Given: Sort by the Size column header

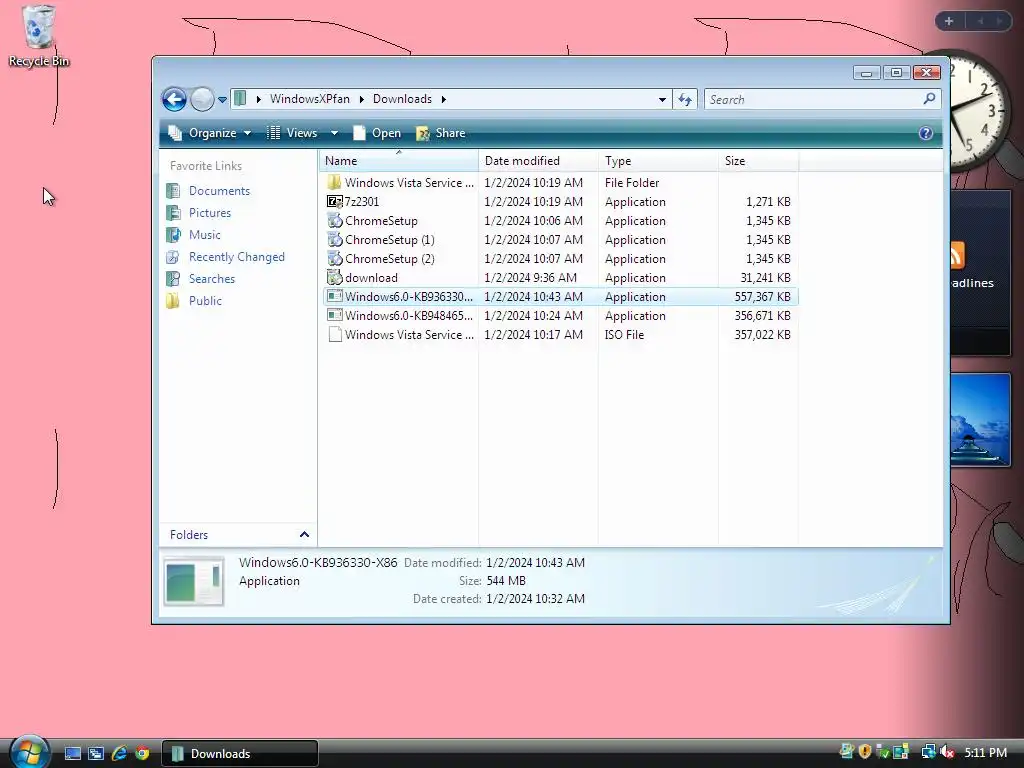Looking at the screenshot, I should click(x=758, y=161).
